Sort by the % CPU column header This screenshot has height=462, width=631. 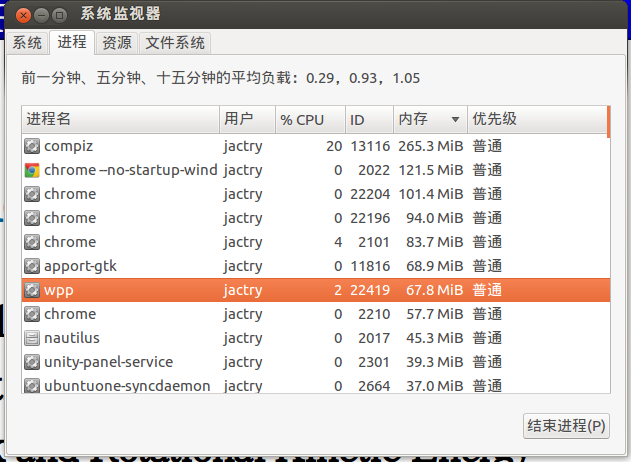click(310, 120)
